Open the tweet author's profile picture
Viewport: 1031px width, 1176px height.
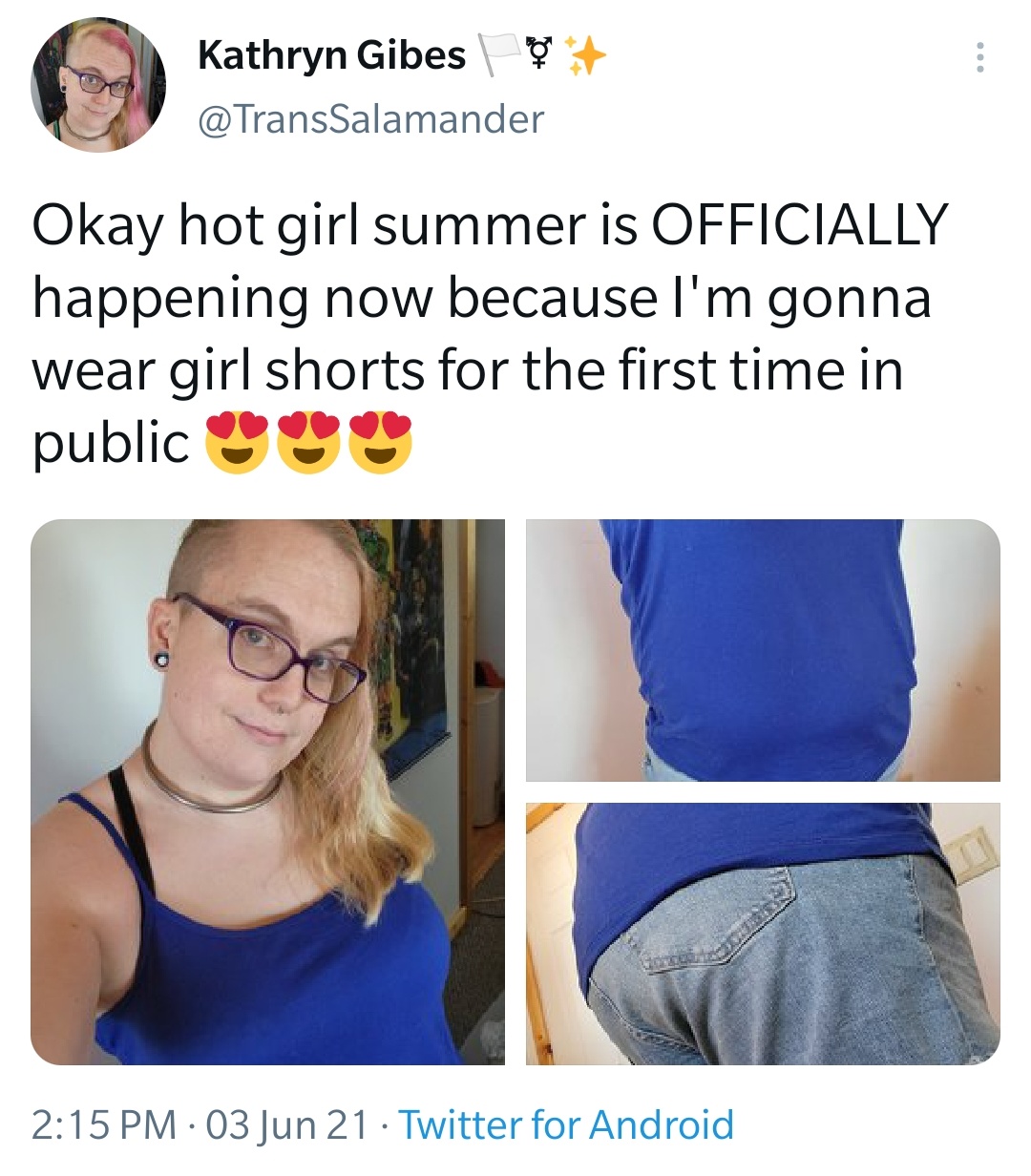click(99, 86)
